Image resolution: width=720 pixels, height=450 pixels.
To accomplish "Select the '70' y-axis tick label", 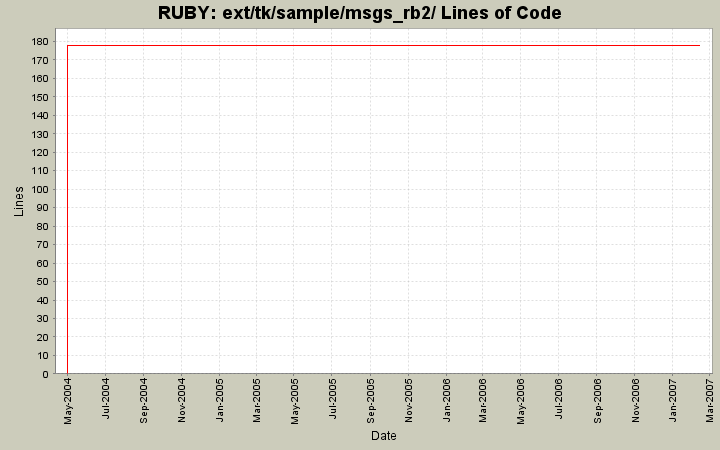I will [x=42, y=245].
